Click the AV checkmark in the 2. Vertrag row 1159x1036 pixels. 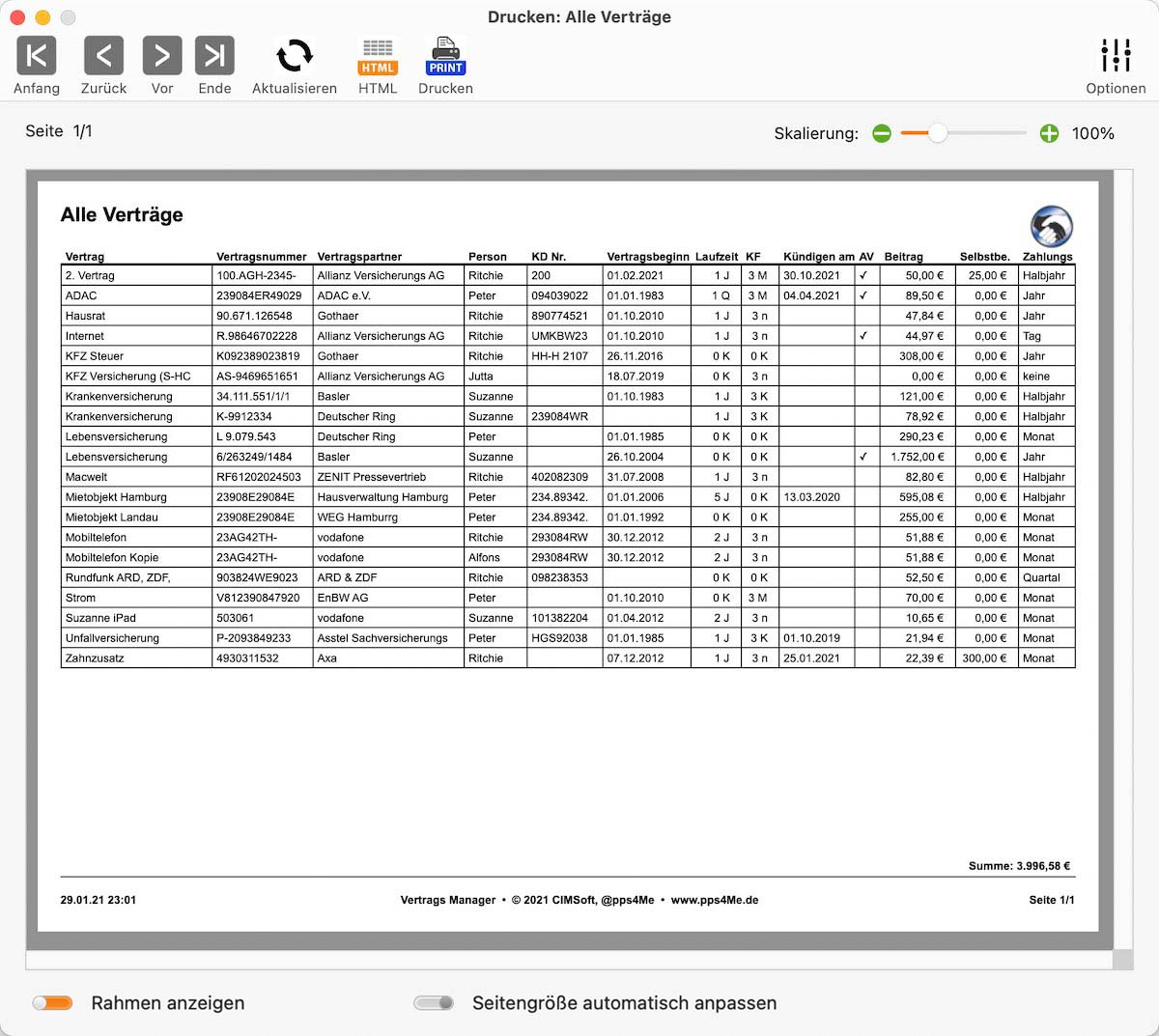863,275
